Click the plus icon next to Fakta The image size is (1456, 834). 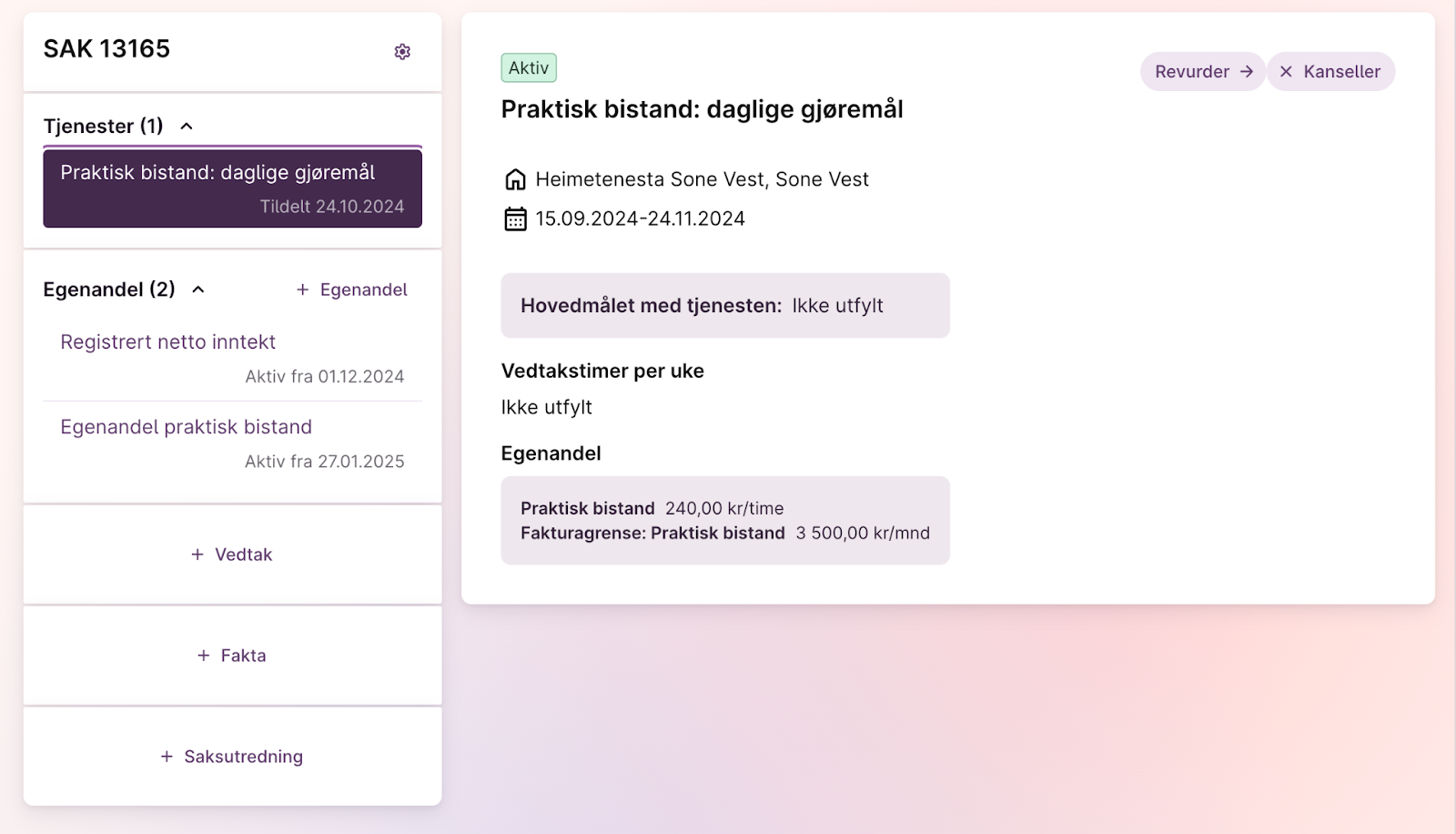204,656
